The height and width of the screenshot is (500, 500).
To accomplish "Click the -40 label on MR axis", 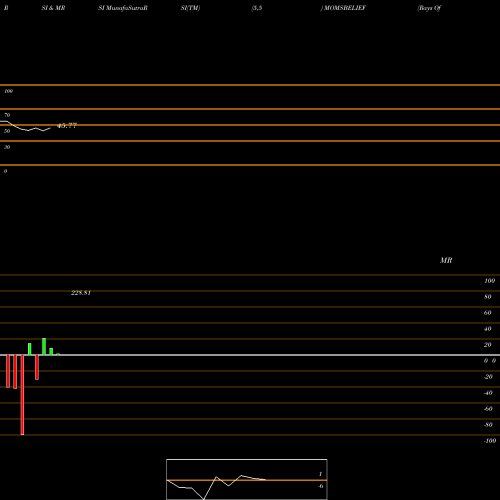I will (488, 393).
